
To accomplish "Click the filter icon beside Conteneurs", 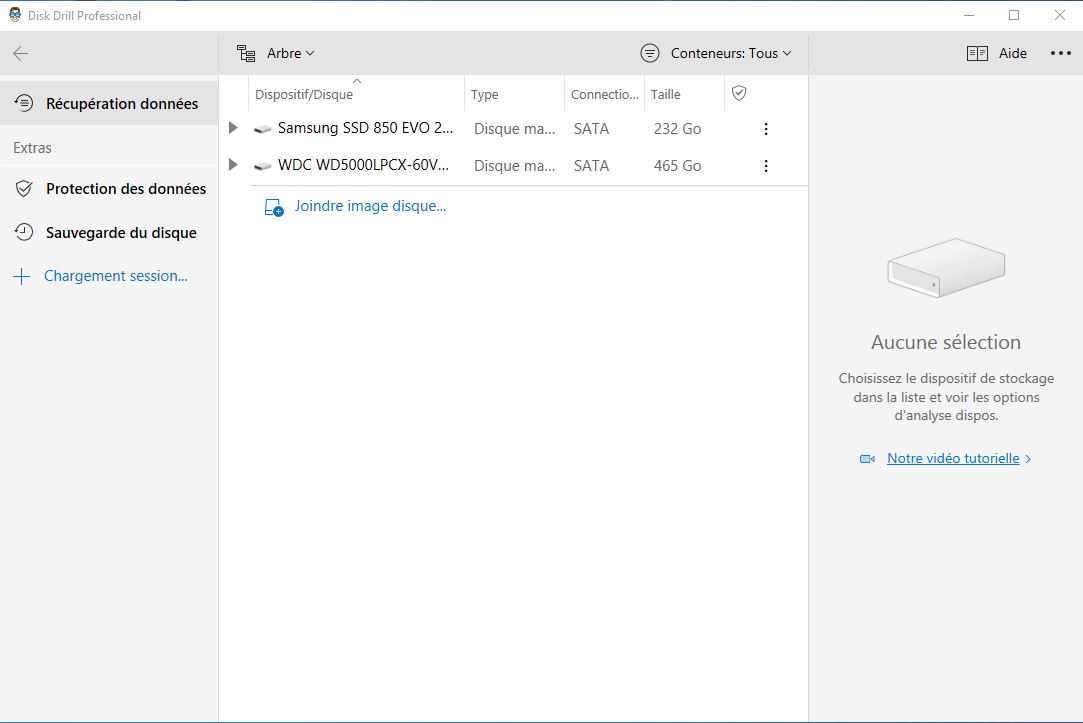I will pyautogui.click(x=650, y=53).
